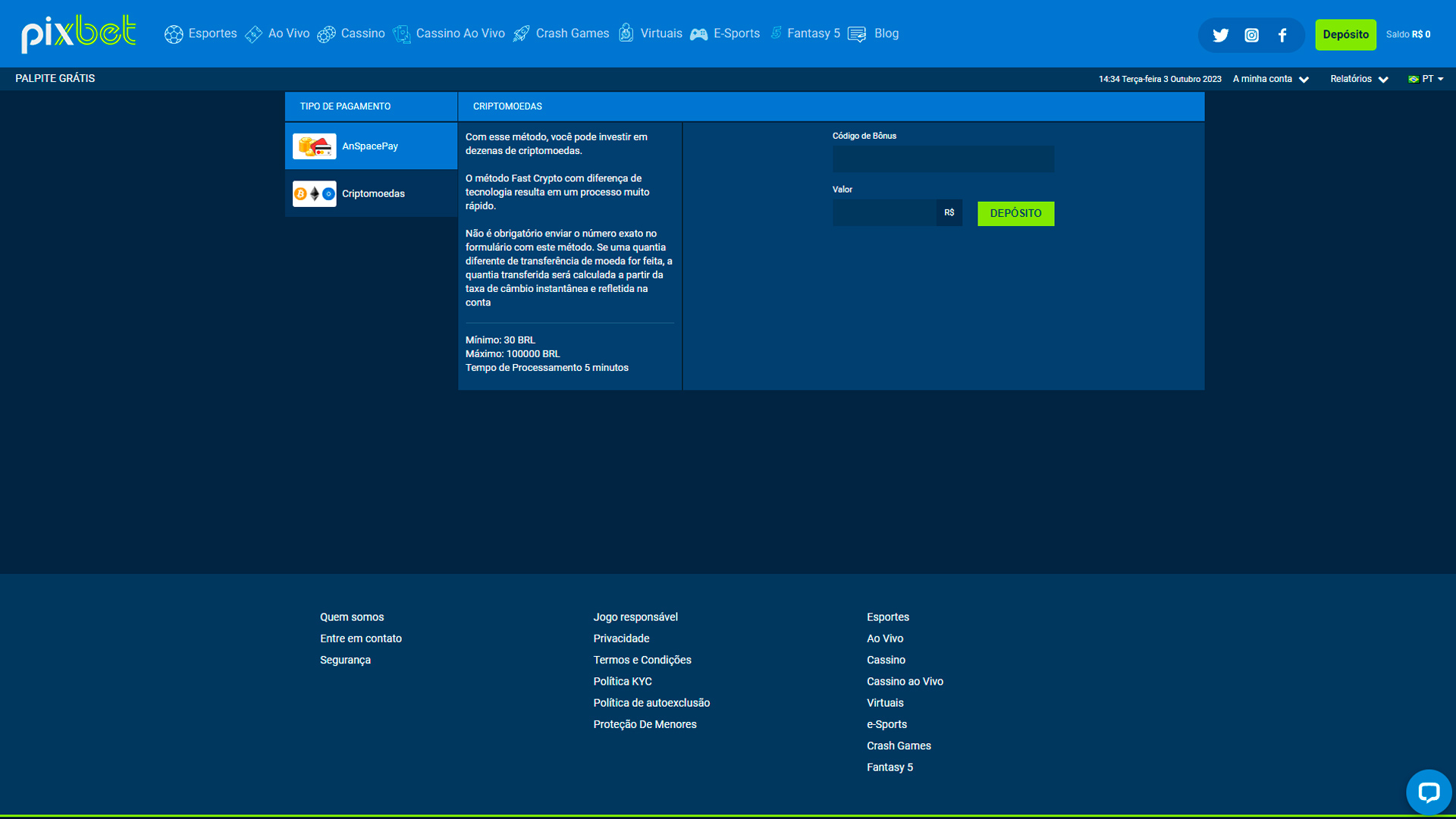Open the footer Cassino ao Vivo link
The image size is (1456, 819).
905,682
